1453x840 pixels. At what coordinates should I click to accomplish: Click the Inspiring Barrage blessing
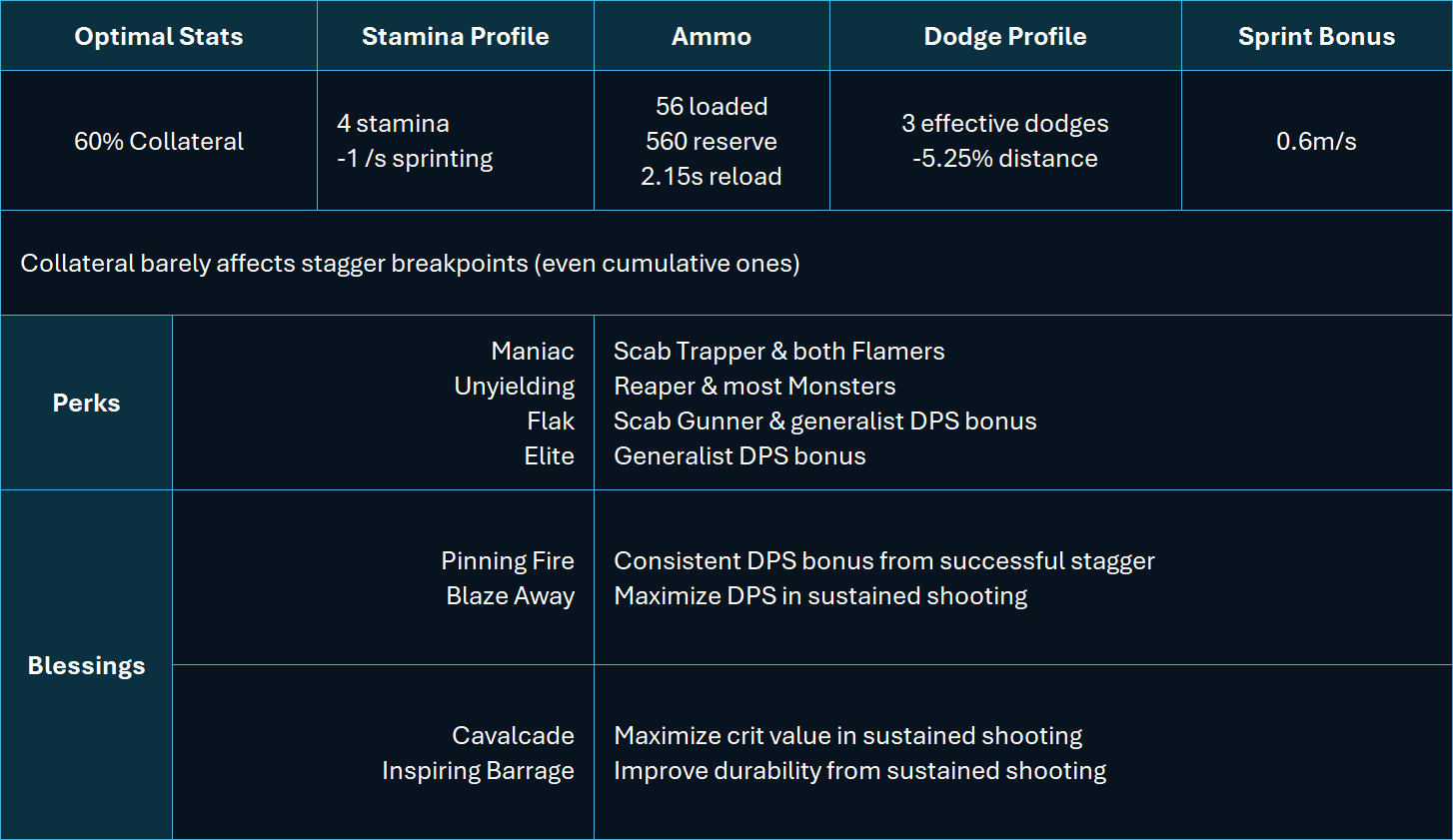[478, 770]
